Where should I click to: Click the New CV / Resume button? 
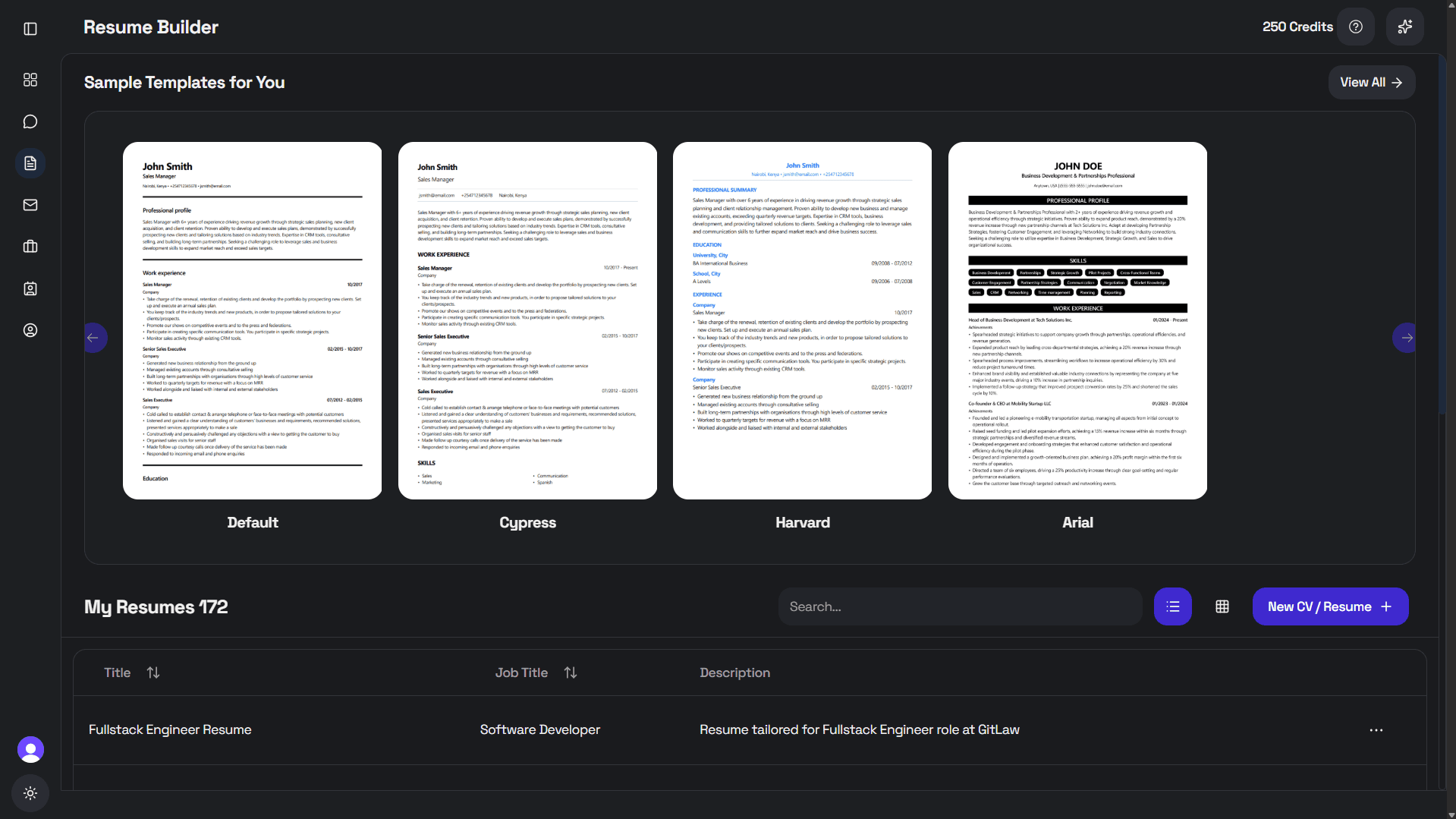click(1330, 606)
